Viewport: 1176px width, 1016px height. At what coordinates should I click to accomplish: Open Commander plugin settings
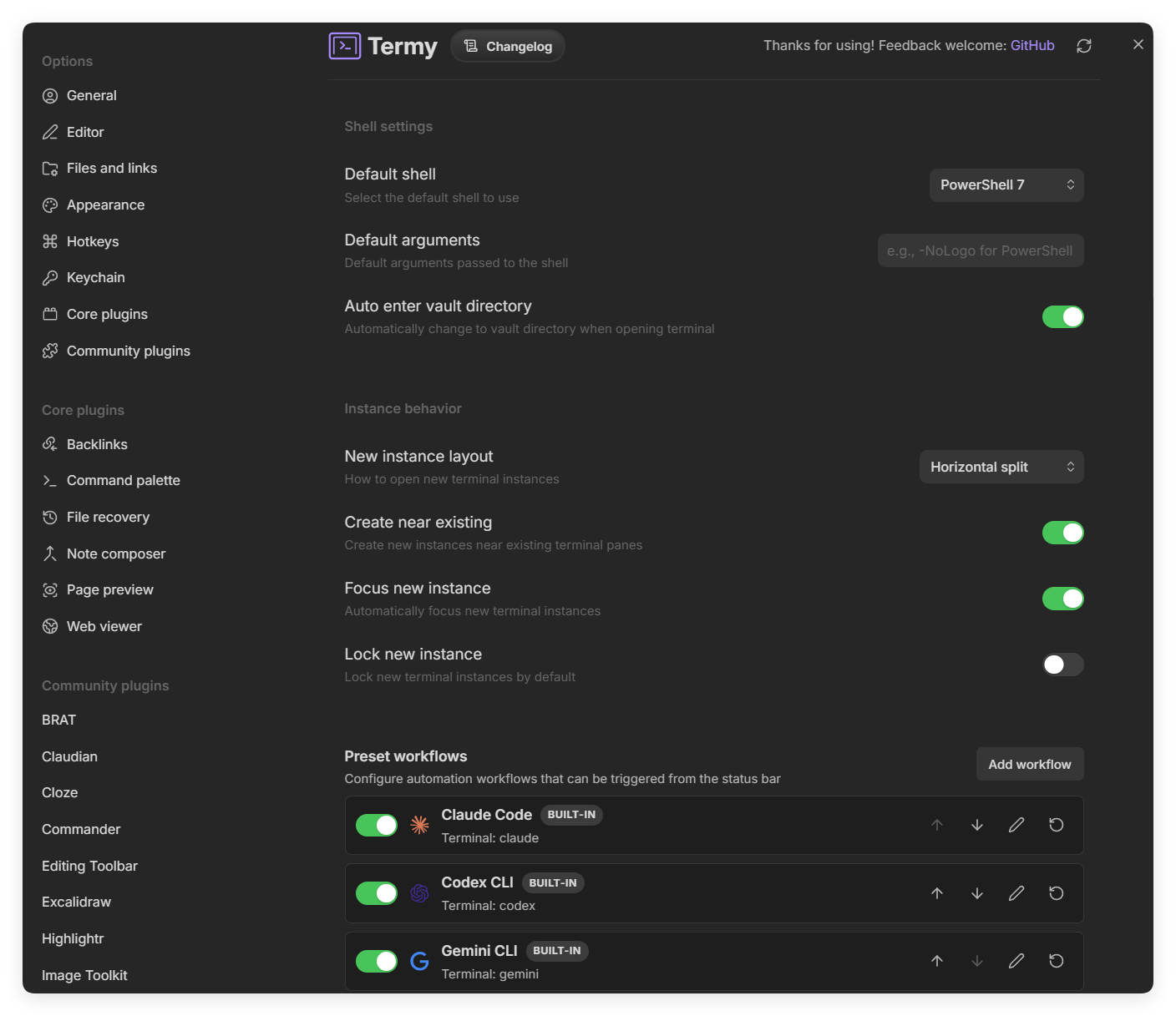pos(81,829)
